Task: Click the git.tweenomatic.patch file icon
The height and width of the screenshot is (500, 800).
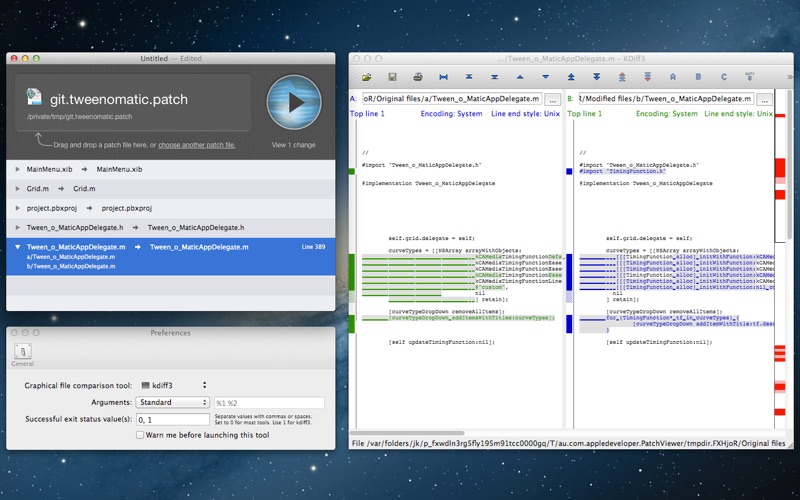Action: (x=34, y=97)
